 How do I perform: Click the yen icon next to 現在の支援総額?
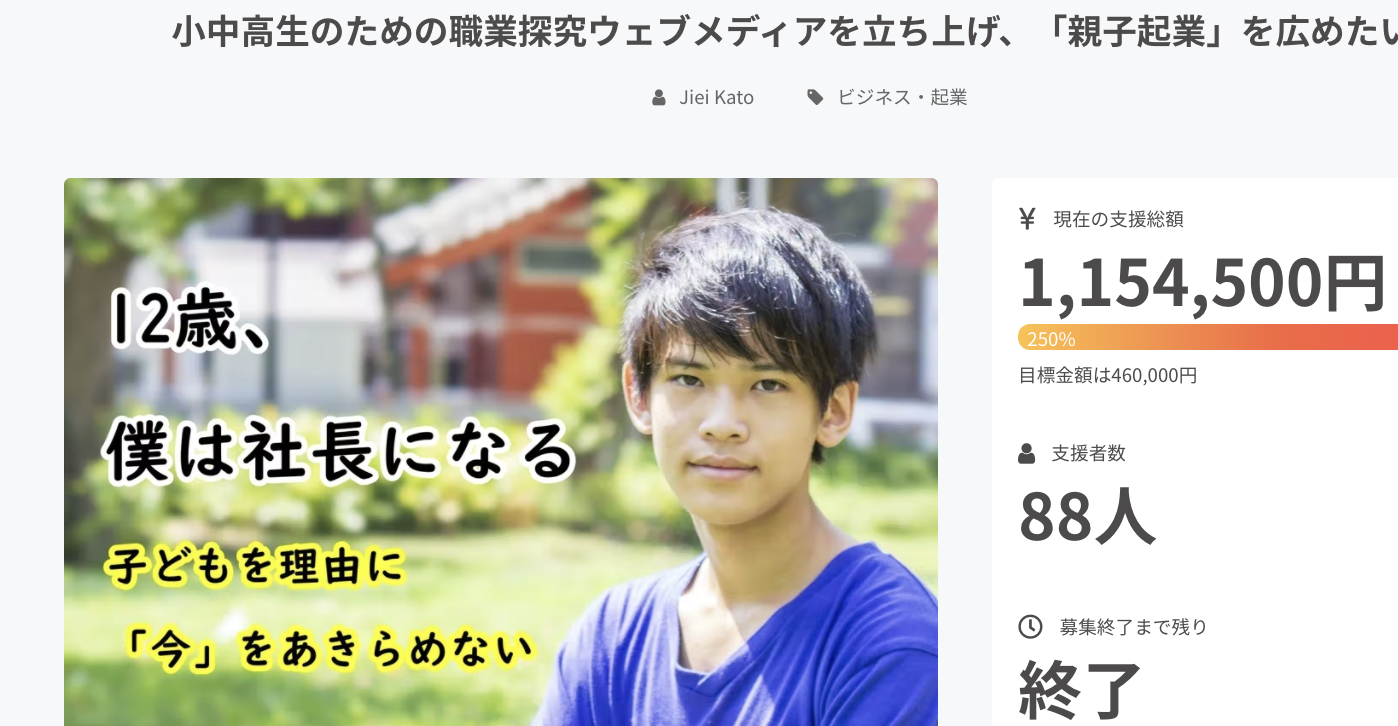(1027, 219)
